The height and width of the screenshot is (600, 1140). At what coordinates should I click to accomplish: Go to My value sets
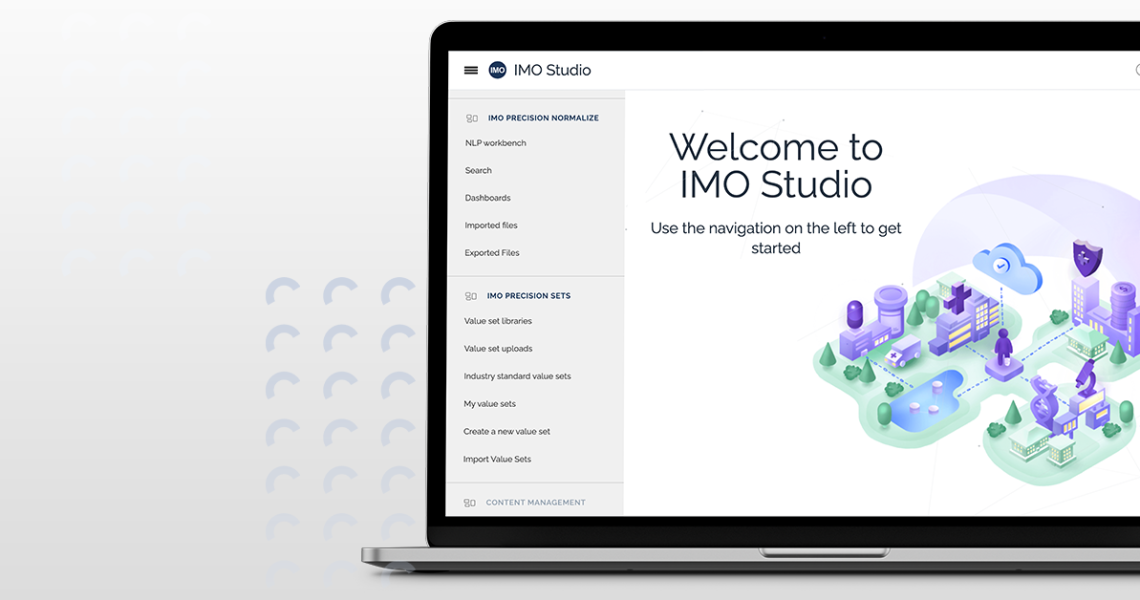click(489, 404)
